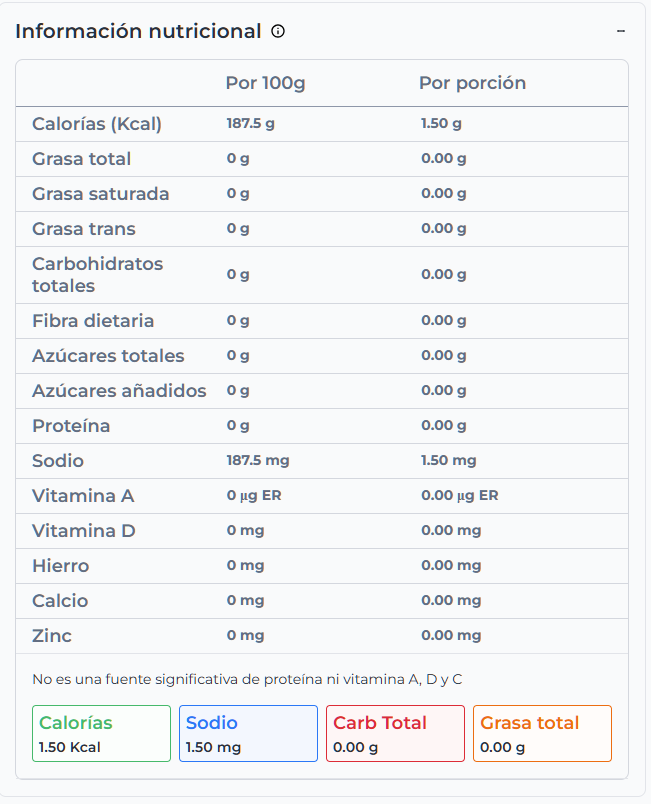Screen dimensions: 651x804
Task: Click the Zinc row label
Action: 52,636
